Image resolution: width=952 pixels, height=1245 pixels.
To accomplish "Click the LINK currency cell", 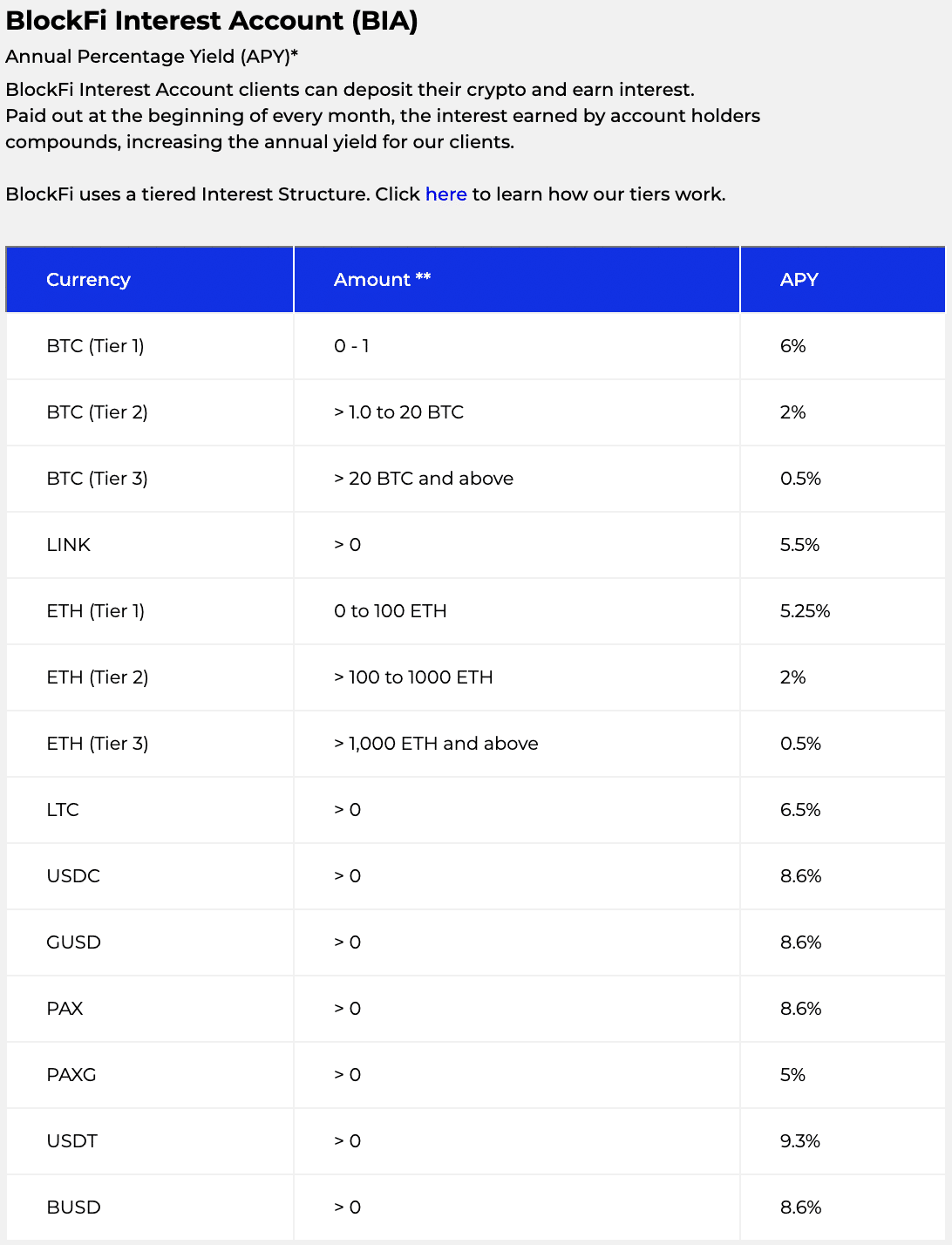I will 150,545.
